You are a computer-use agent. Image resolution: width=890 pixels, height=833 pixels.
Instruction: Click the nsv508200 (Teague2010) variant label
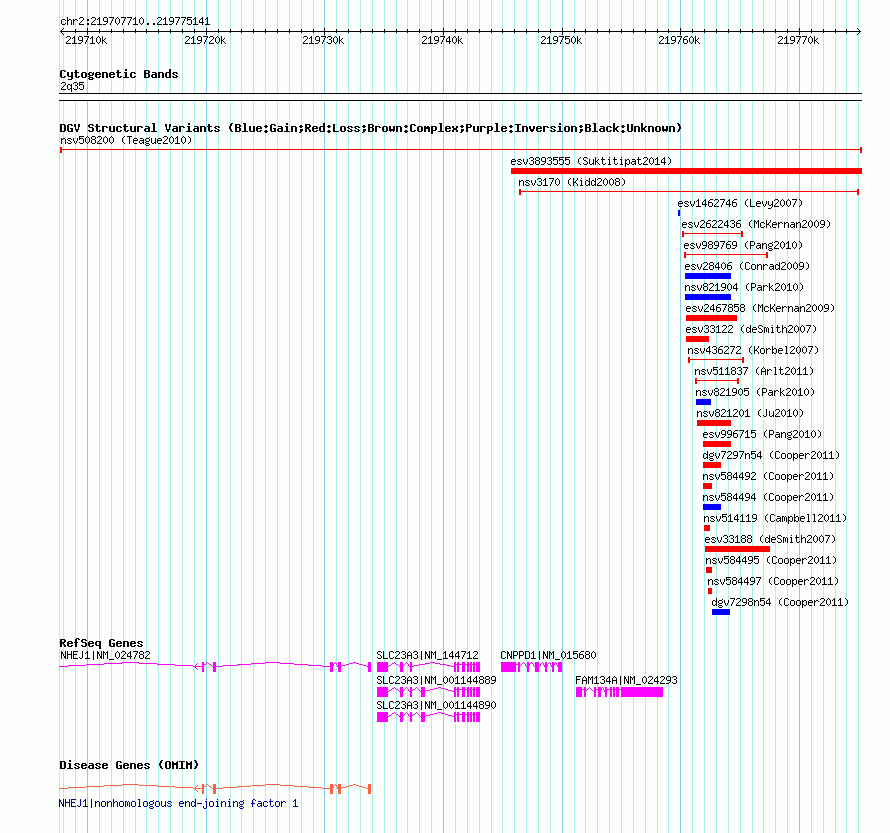126,140
